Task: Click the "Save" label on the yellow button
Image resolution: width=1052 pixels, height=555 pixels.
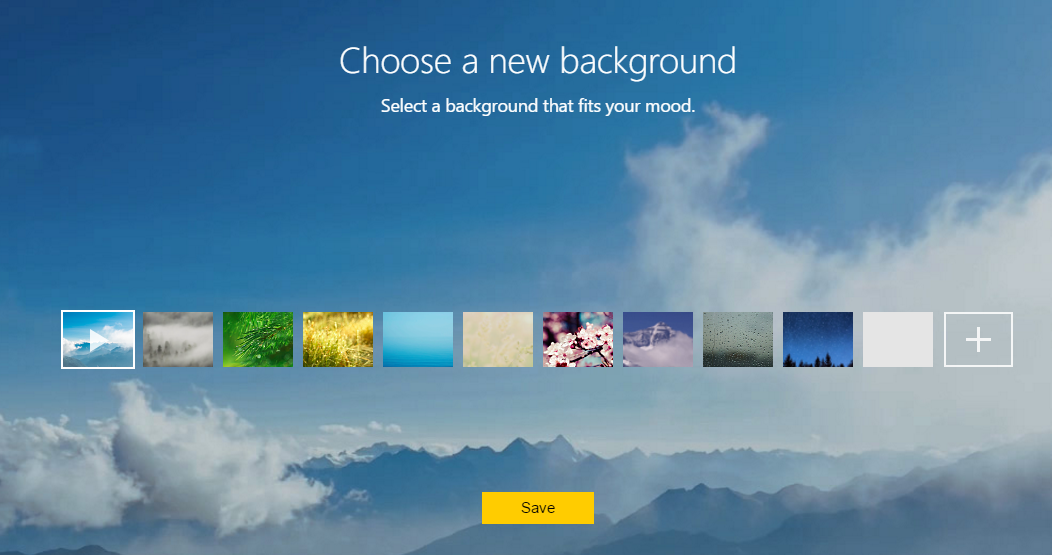Action: [537, 508]
